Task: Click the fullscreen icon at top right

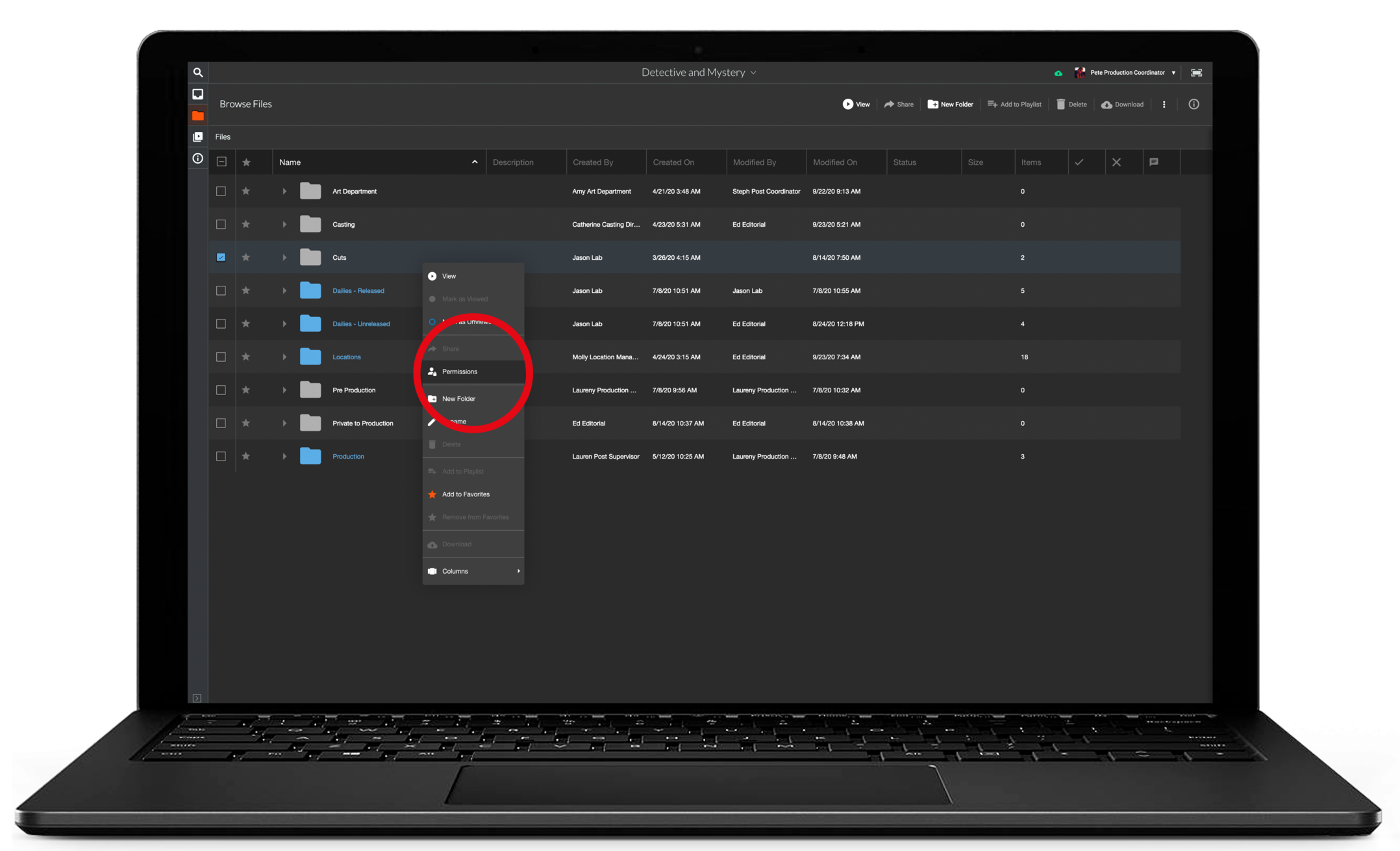Action: pos(1196,73)
